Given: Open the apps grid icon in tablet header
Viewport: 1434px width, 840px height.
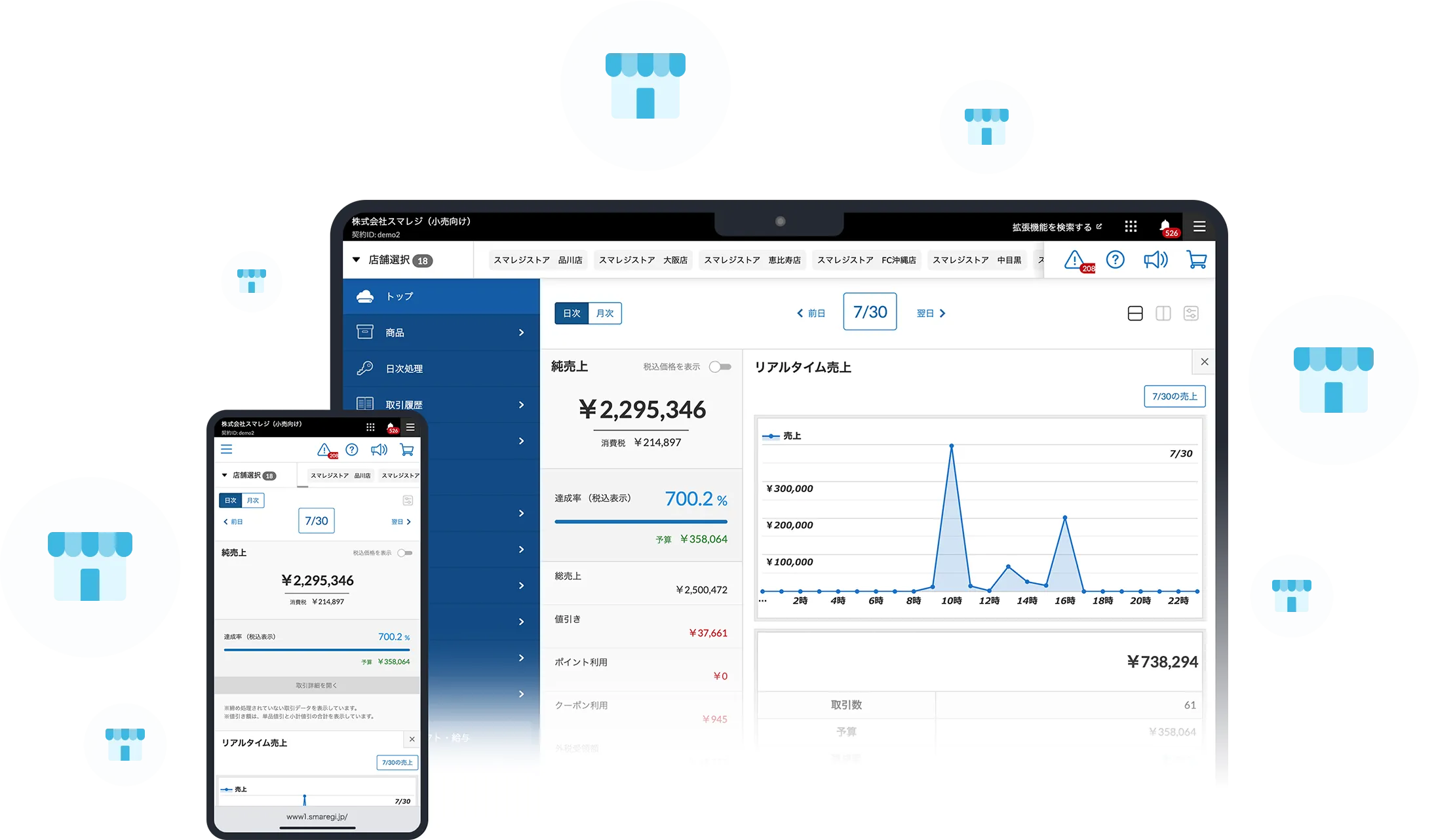Looking at the screenshot, I should (x=1131, y=227).
